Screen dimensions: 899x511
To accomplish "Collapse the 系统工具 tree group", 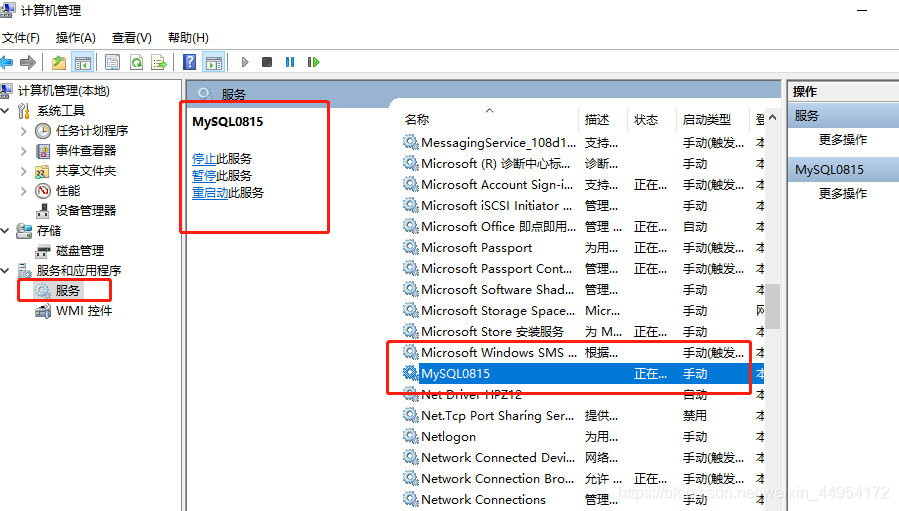I will click(x=5, y=111).
